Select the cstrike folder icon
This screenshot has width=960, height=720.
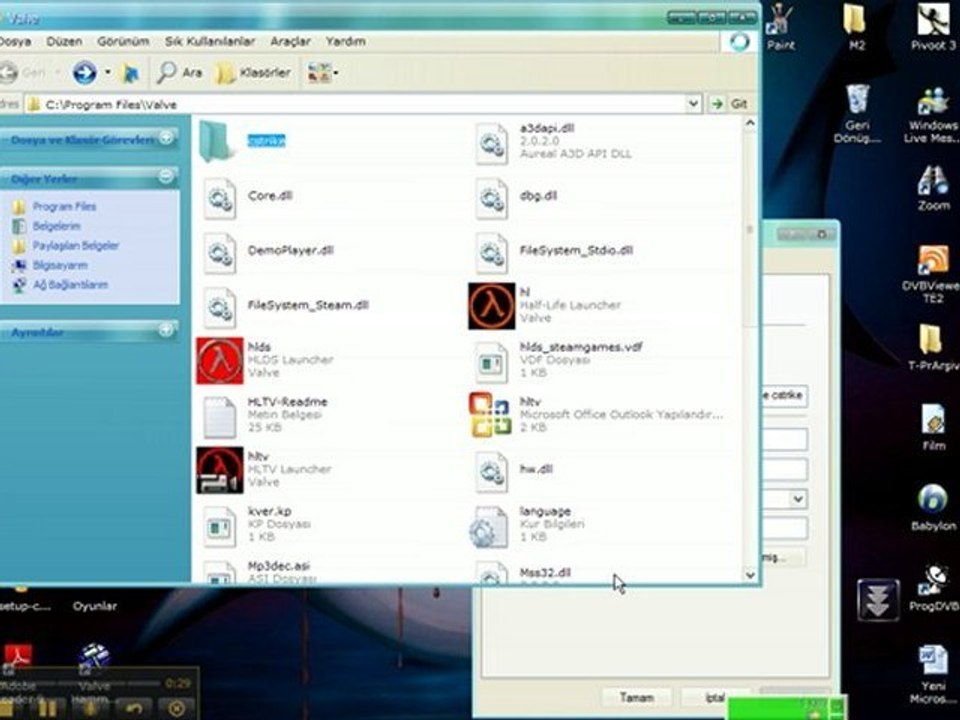[x=216, y=141]
